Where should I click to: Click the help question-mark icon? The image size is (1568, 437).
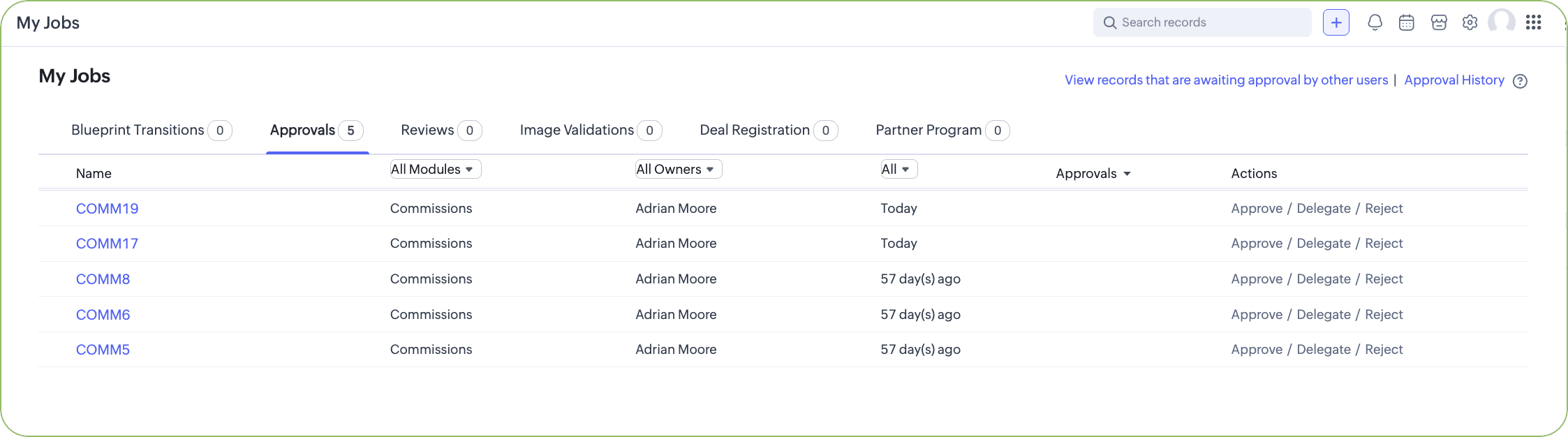1520,81
